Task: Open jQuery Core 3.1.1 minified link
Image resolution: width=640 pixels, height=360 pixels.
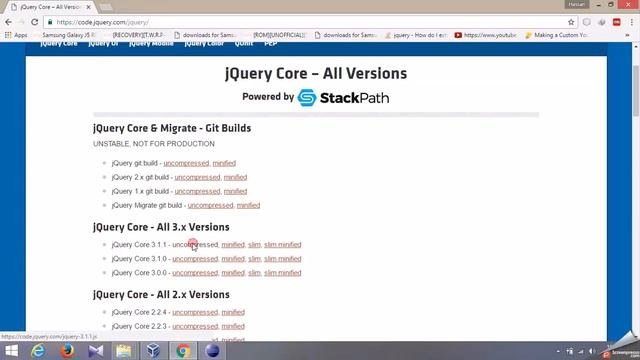Action: (233, 245)
